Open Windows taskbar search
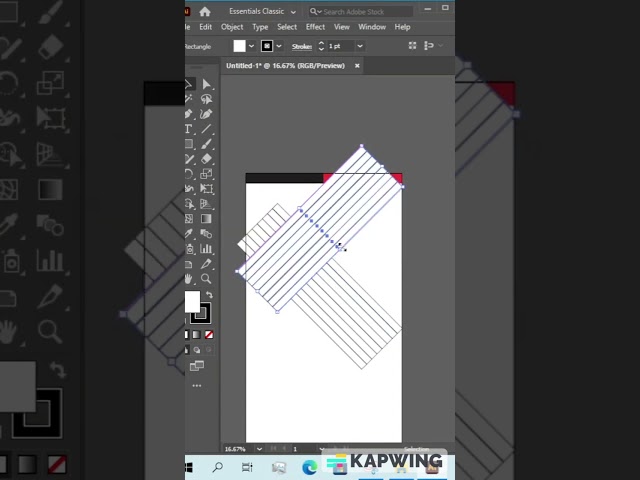 (218, 467)
